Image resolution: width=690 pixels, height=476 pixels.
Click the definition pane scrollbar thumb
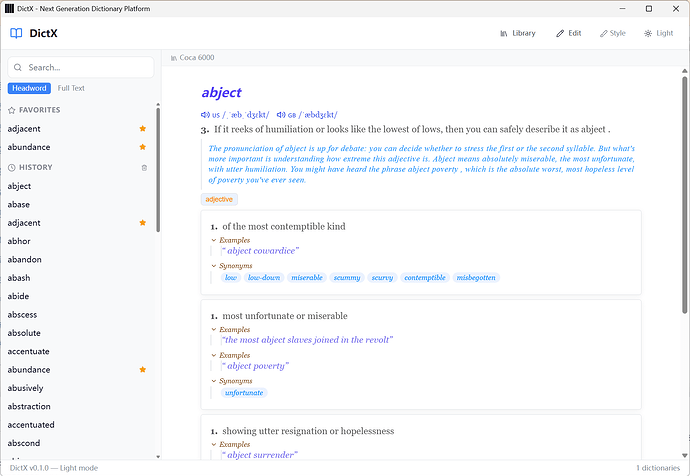(684, 195)
